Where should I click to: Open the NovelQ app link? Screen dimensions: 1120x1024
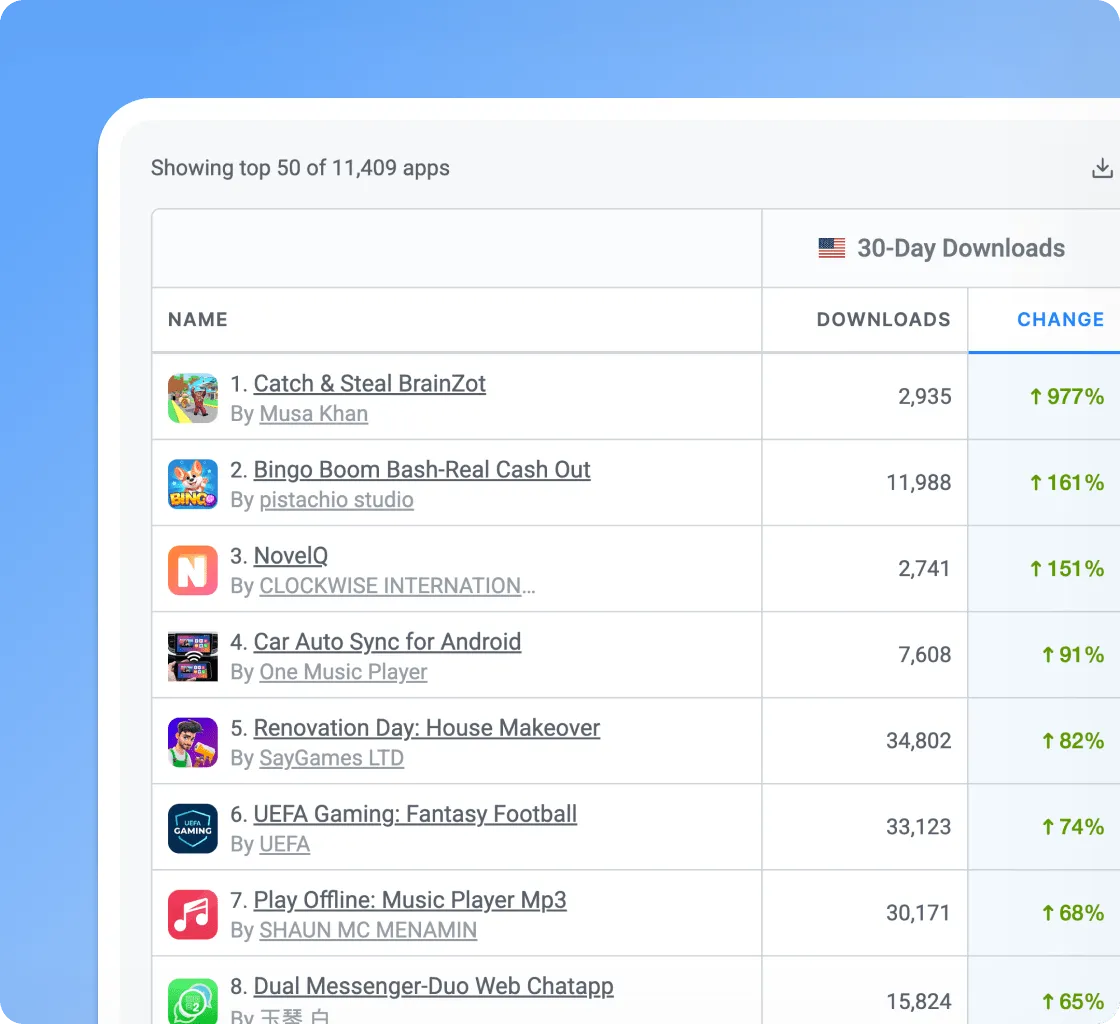(291, 556)
